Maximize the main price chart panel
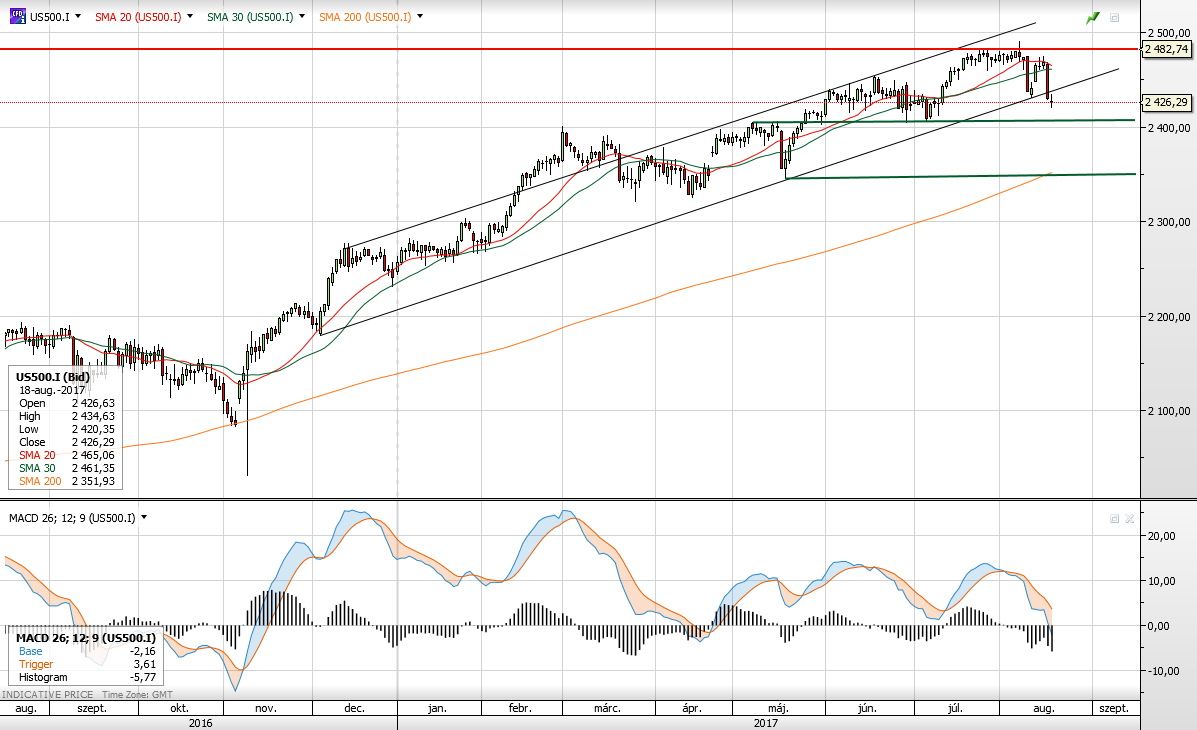Screen dimensions: 1197x730 [x=1115, y=18]
